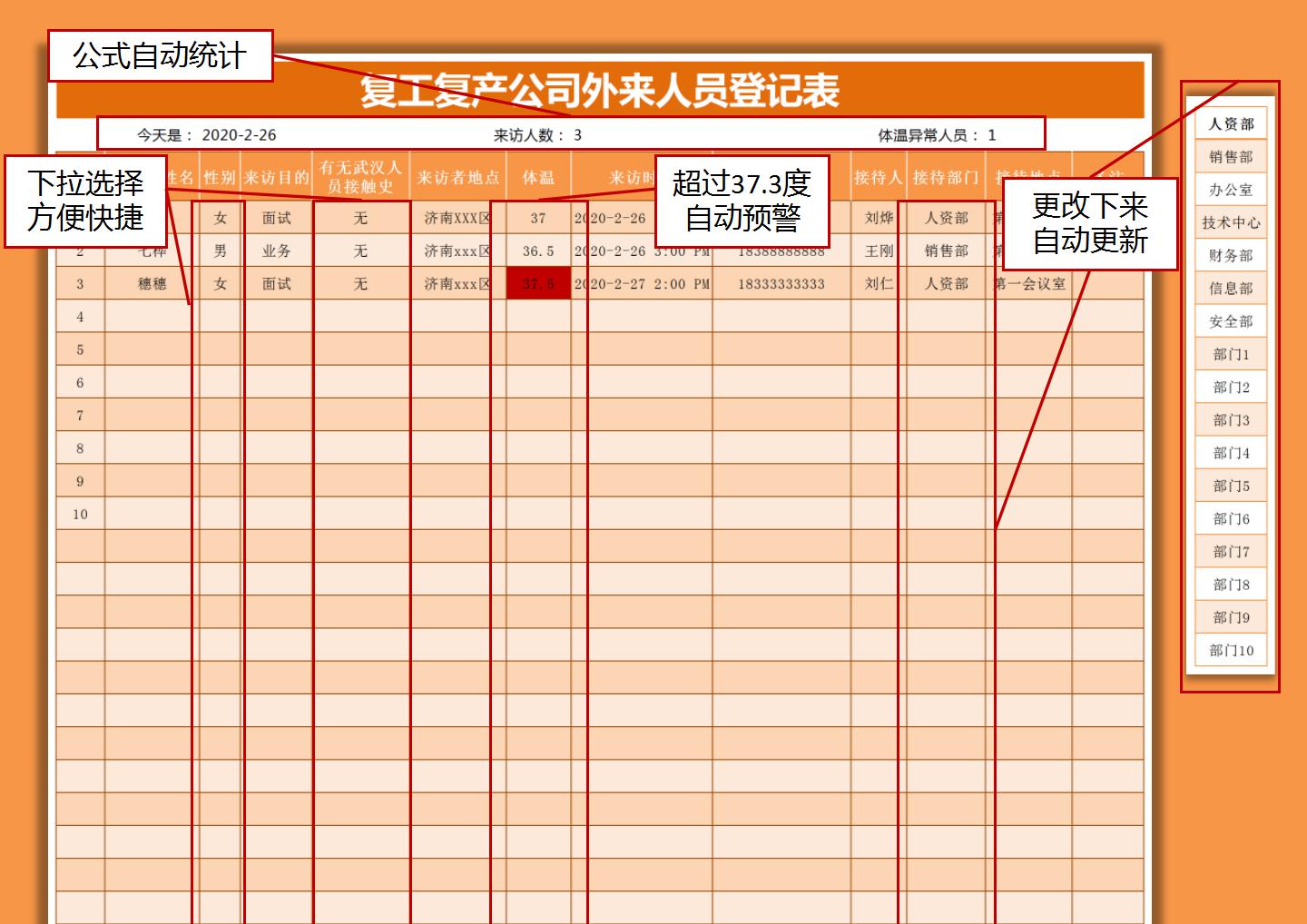The width and height of the screenshot is (1307, 924).
Task: Click the 公式自动统计 callout box
Action: click(x=160, y=56)
